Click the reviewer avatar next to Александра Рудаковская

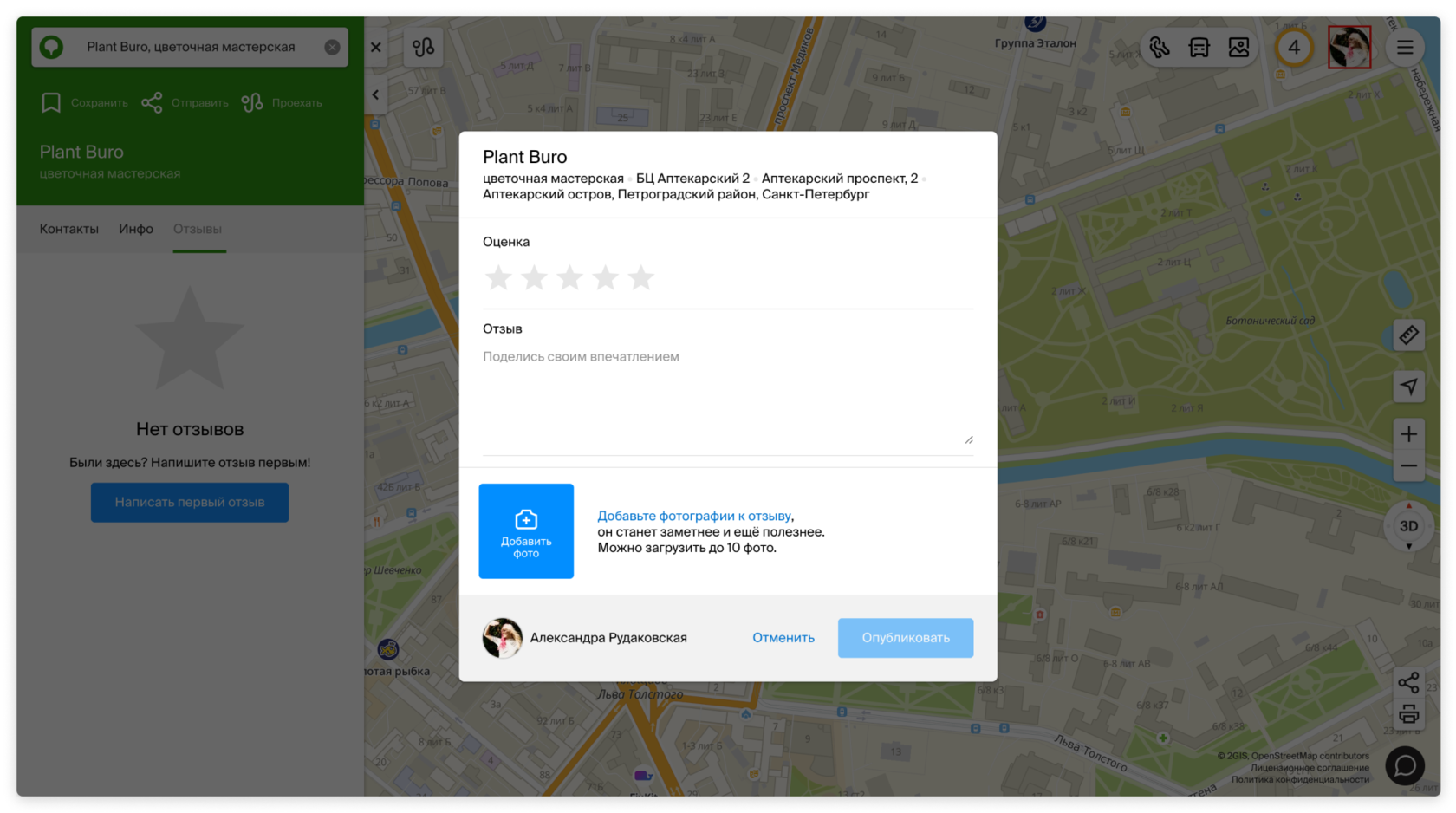point(503,638)
